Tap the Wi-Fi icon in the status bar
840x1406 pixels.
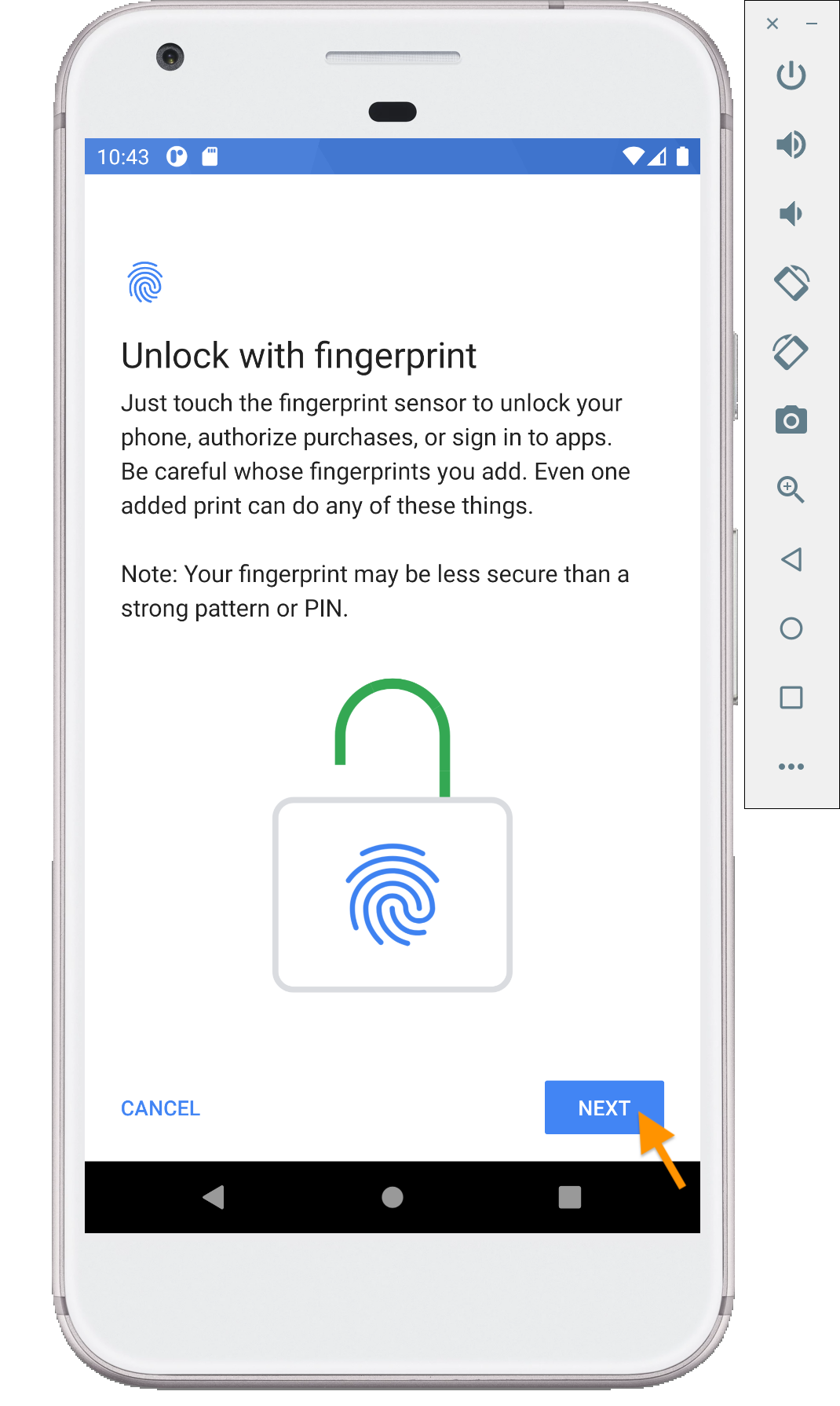point(633,156)
